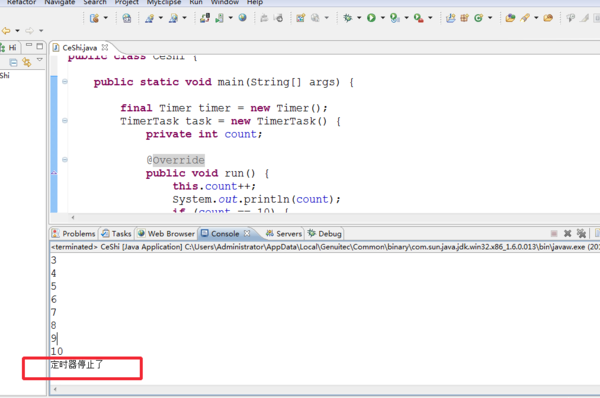Viewport: 600px width, 398px height.
Task: Close the Console view tab
Action: pos(247,233)
